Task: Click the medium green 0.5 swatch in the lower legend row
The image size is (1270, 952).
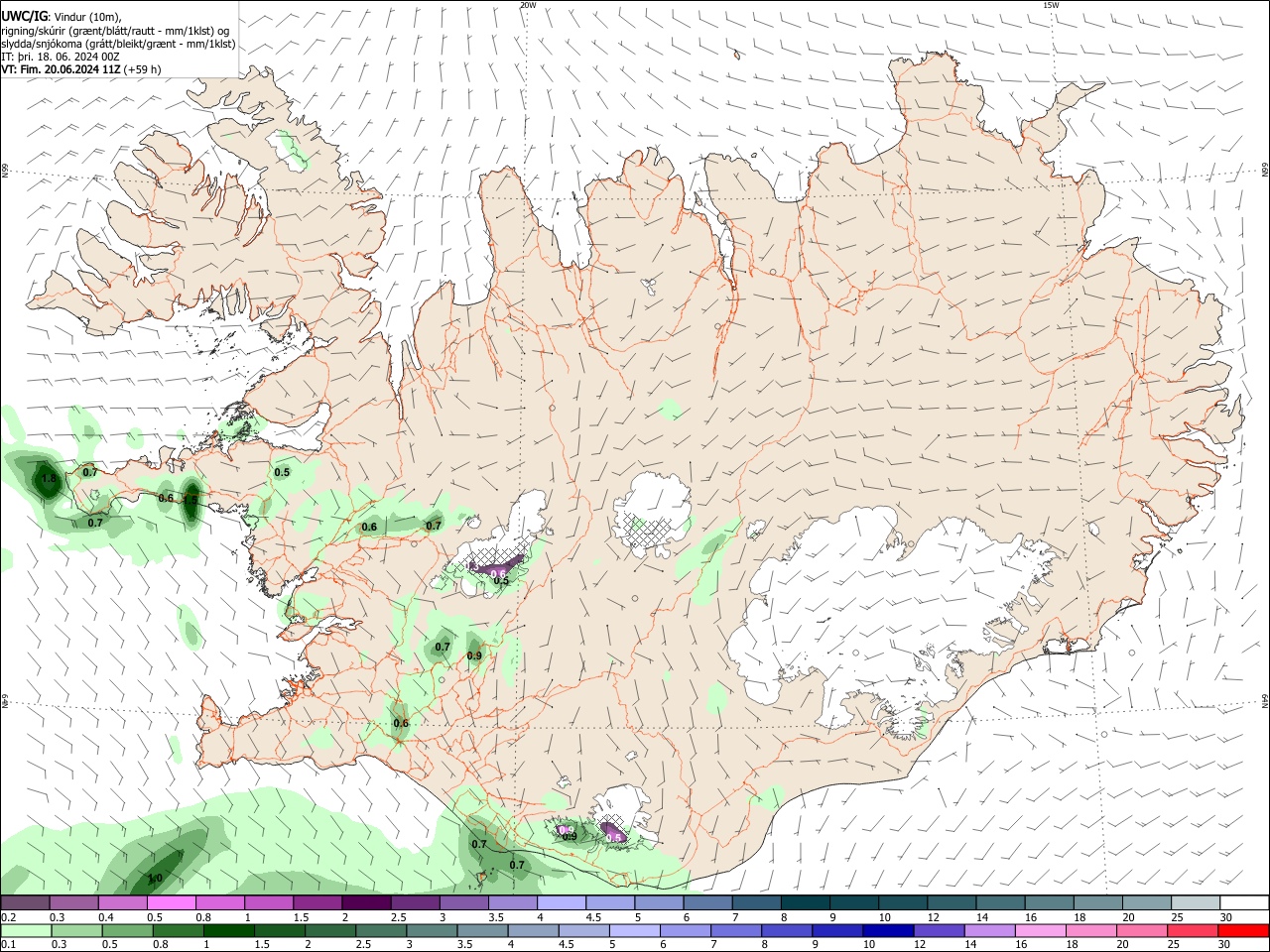Action: coord(128,930)
